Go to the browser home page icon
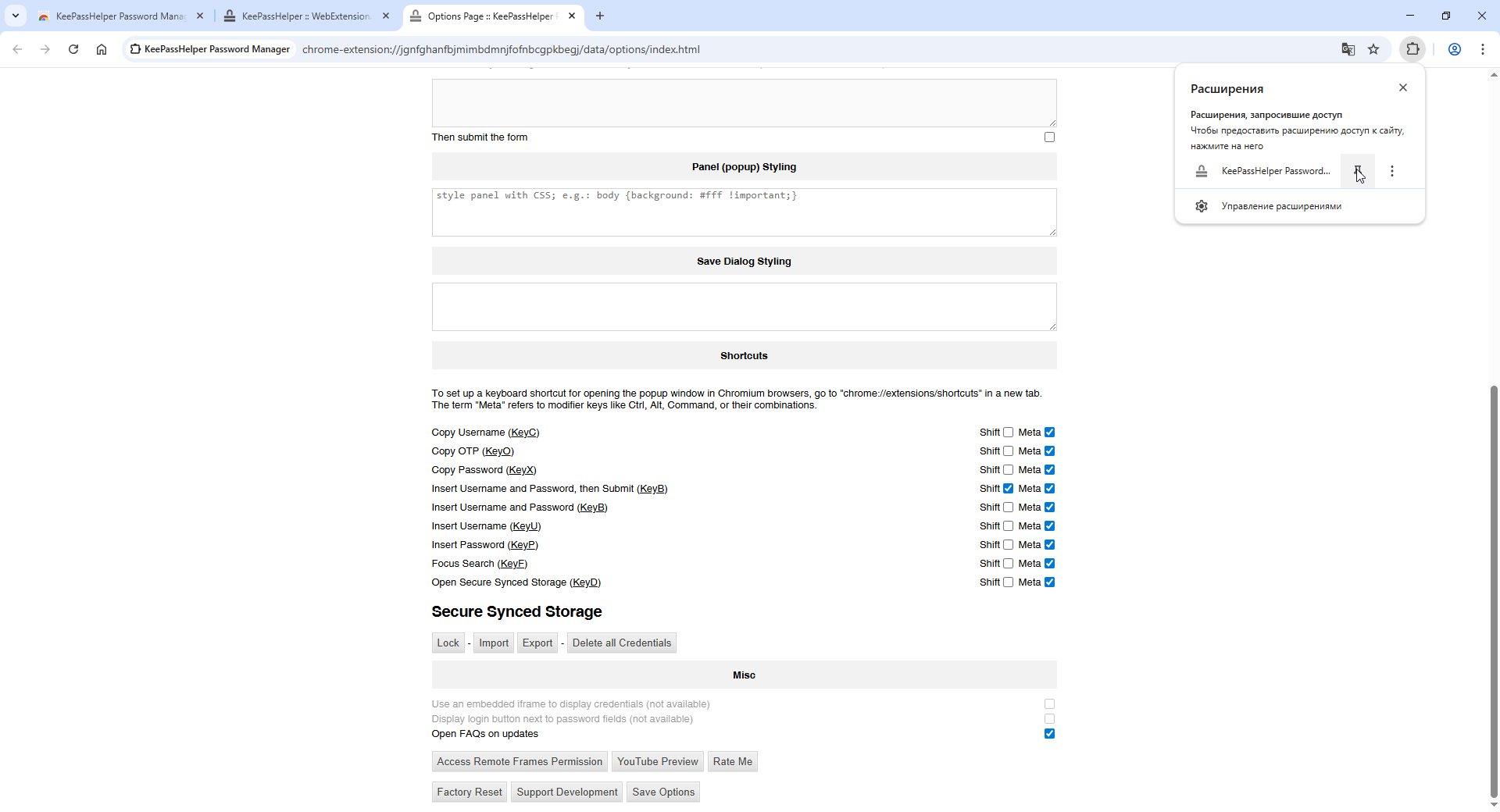 pos(102,49)
